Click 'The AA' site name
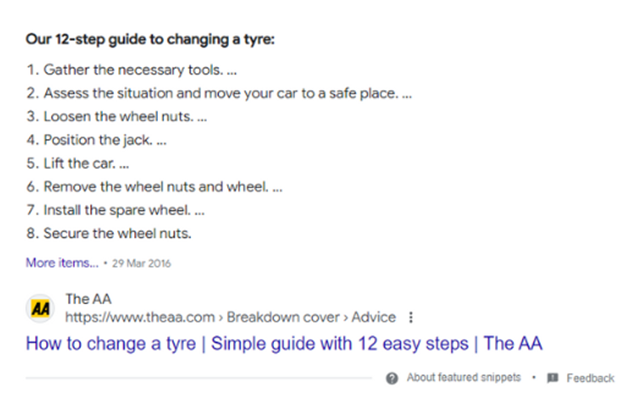Viewport: 644px width, 415px height. (88, 299)
